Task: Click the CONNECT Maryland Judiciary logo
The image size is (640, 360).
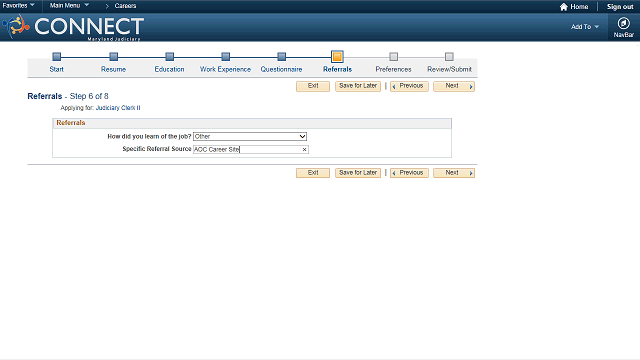Action: [73, 27]
